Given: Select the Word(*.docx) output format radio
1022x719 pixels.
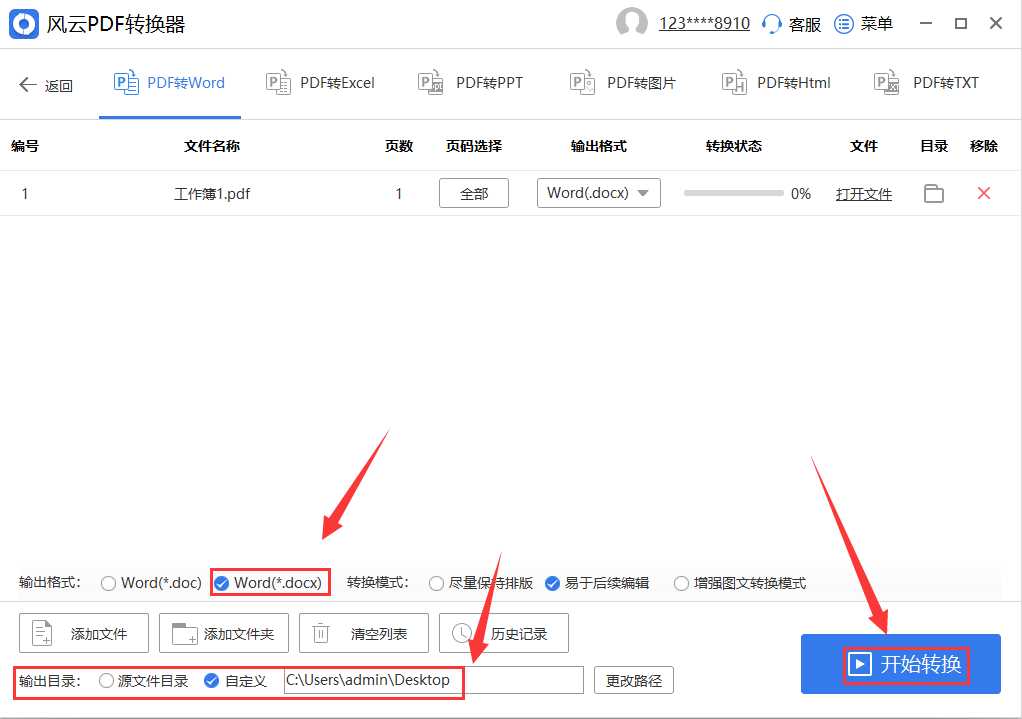Looking at the screenshot, I should tap(269, 583).
